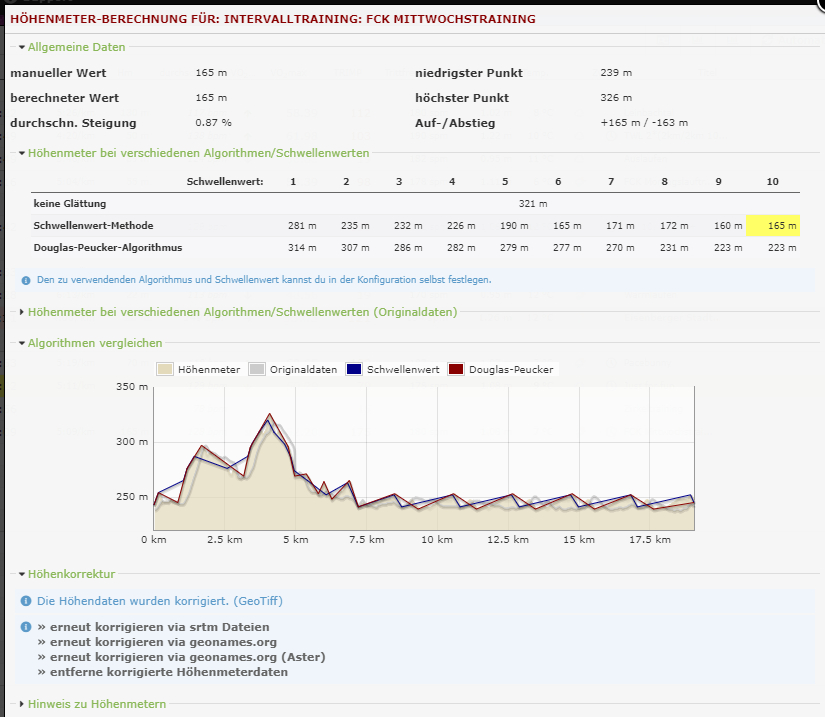
Task: Click the info icon next to 'Die Höhendaten wurden korrigiert'
Action: 26,602
